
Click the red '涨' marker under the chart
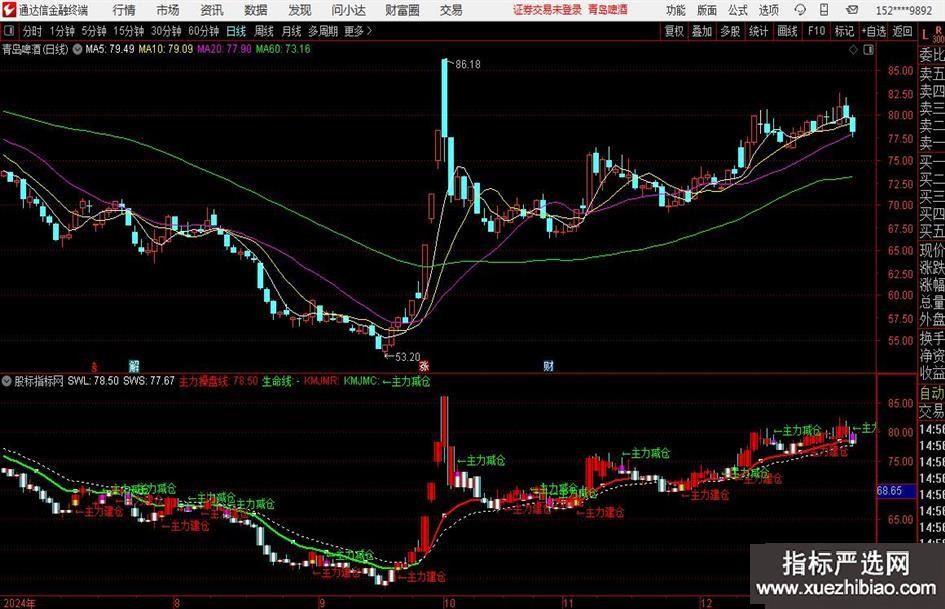pos(424,365)
